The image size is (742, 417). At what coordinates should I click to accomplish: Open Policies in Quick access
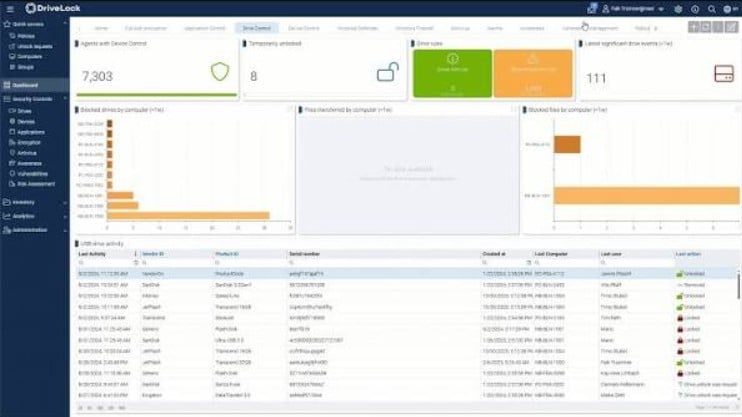point(26,36)
